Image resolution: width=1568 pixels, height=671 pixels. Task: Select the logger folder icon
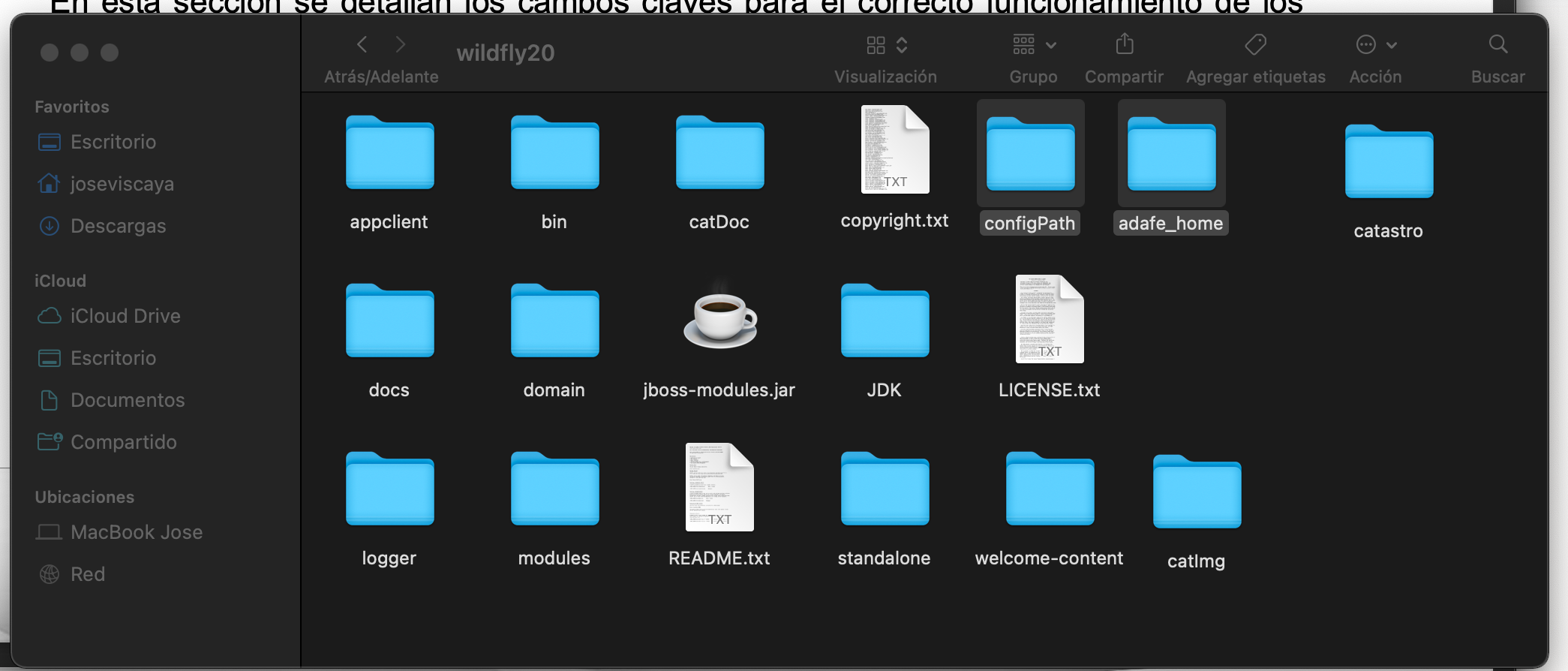[x=389, y=489]
